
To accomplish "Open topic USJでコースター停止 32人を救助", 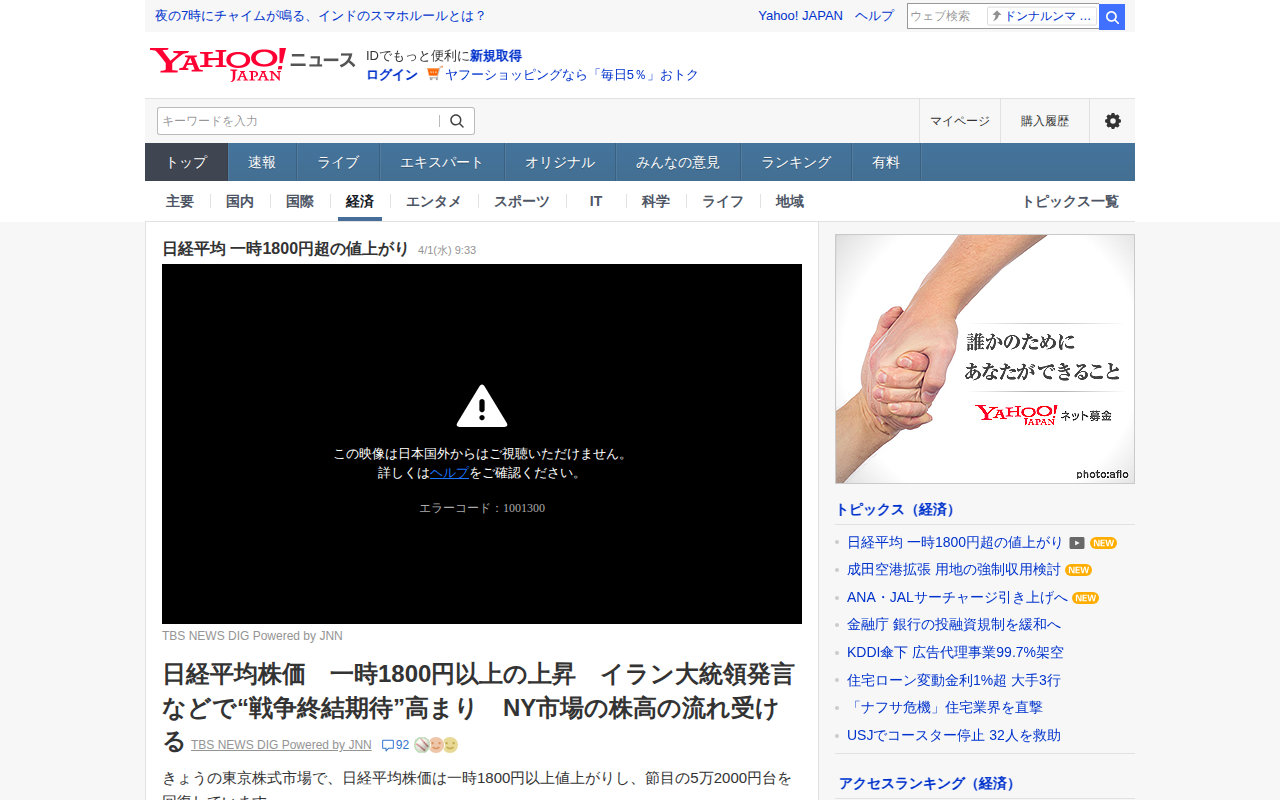I will click(x=954, y=736).
